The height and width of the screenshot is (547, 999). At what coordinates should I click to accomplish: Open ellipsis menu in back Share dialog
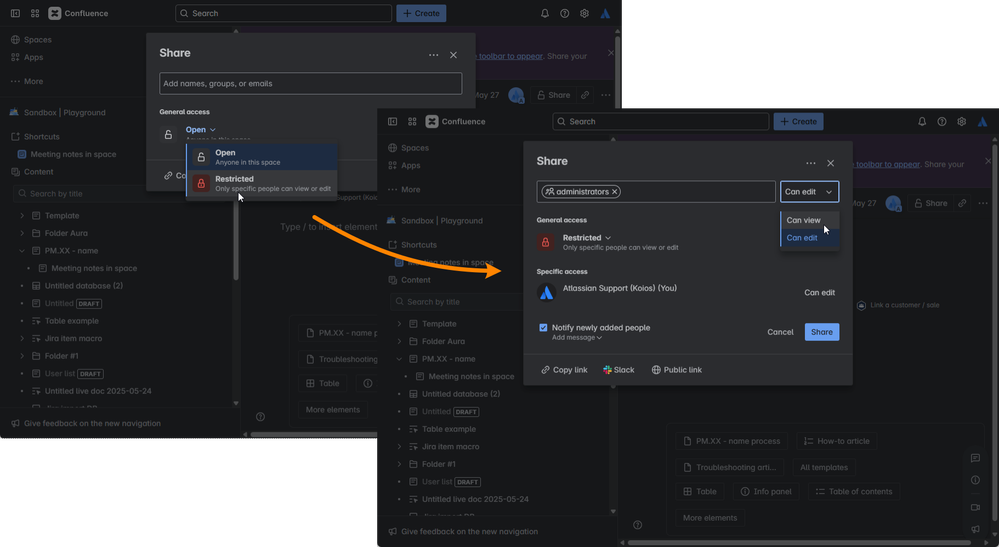pos(433,55)
